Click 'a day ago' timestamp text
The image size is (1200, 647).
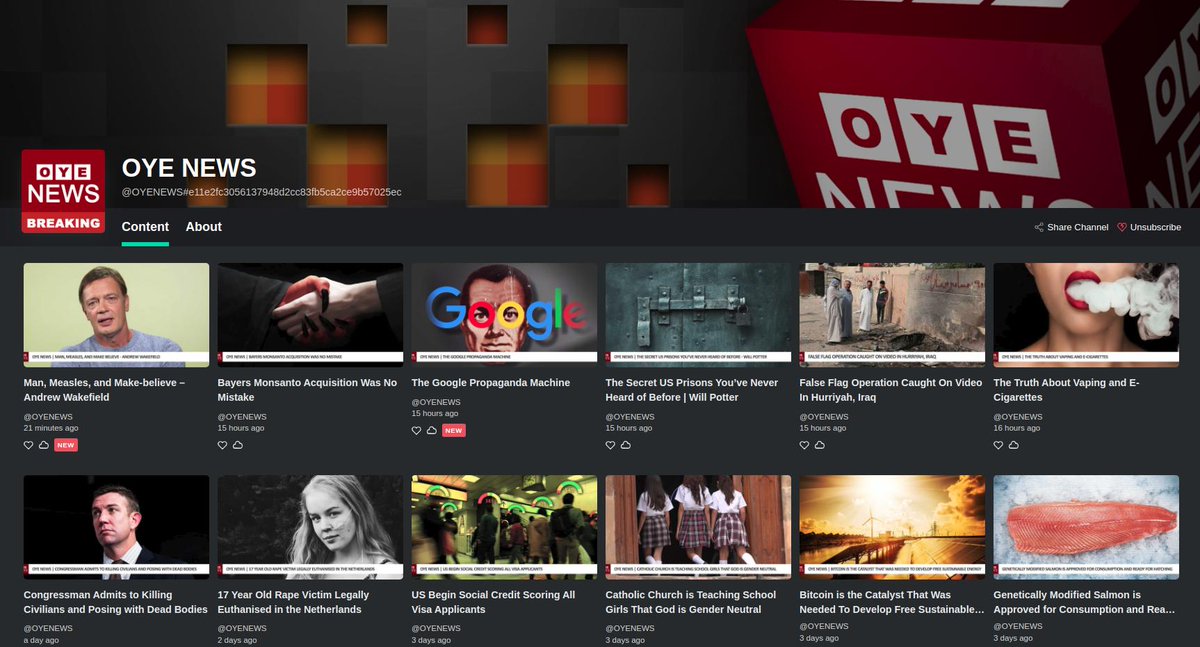point(41,640)
